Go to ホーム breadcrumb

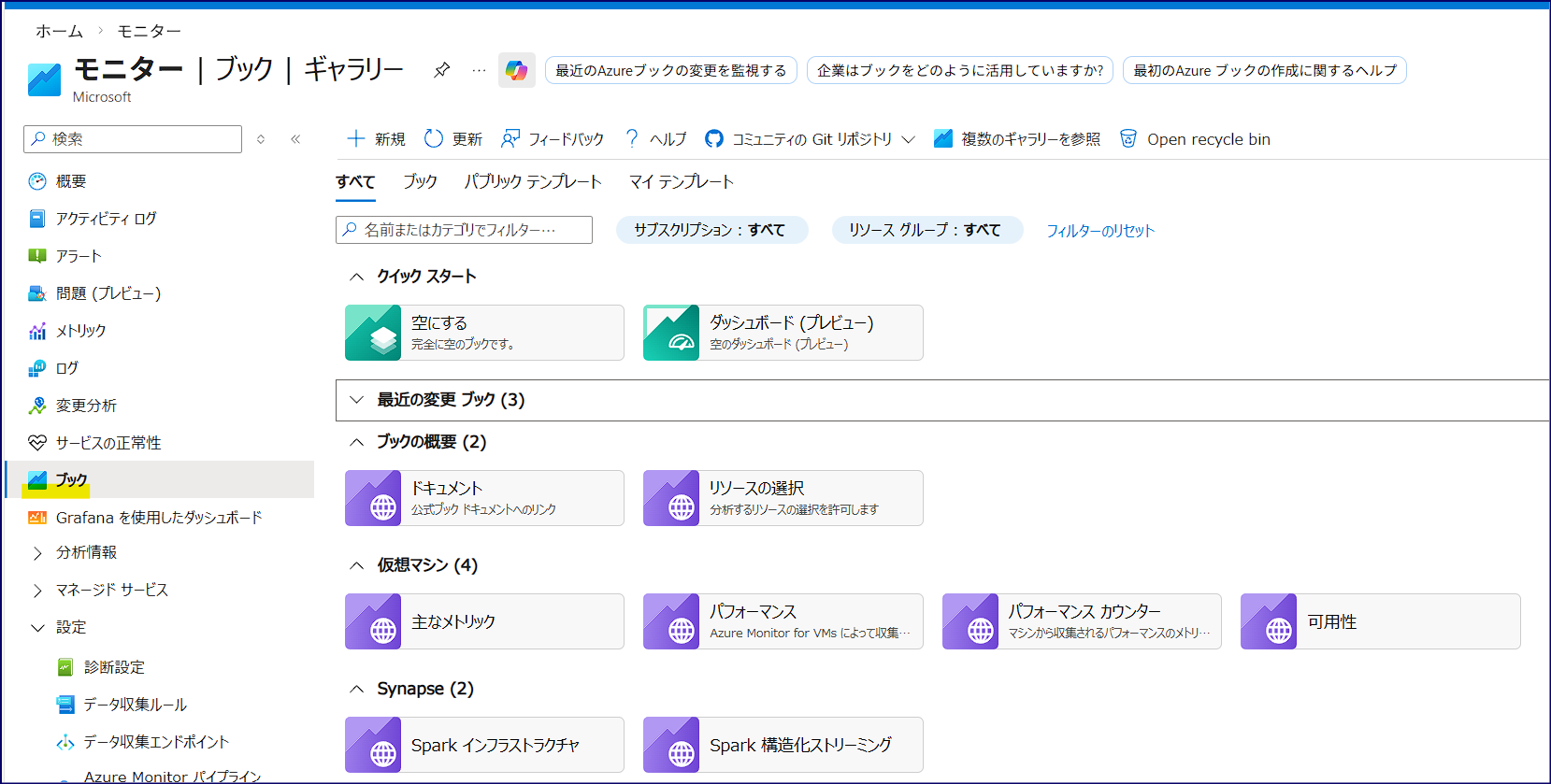pos(59,31)
